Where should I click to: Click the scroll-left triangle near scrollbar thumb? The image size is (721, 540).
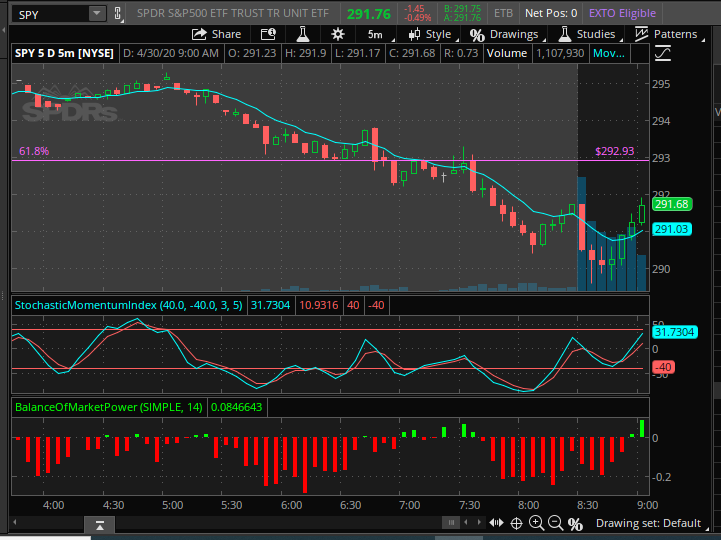(466, 522)
